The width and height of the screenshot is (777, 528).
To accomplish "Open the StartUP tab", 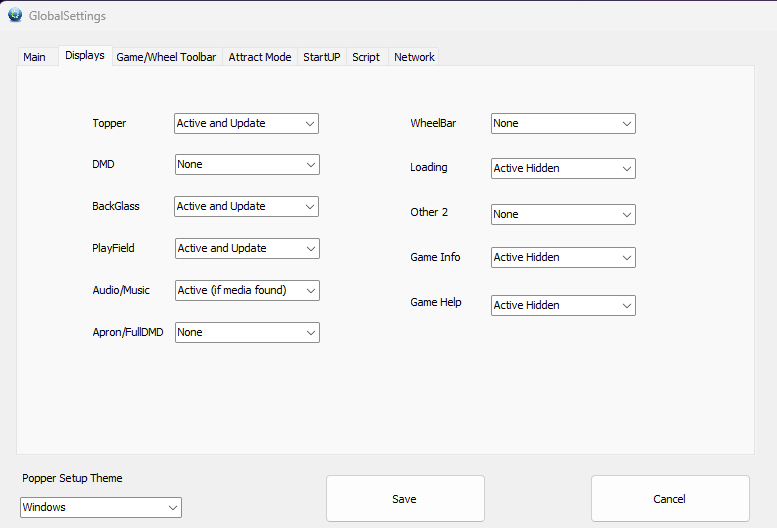I will [322, 57].
